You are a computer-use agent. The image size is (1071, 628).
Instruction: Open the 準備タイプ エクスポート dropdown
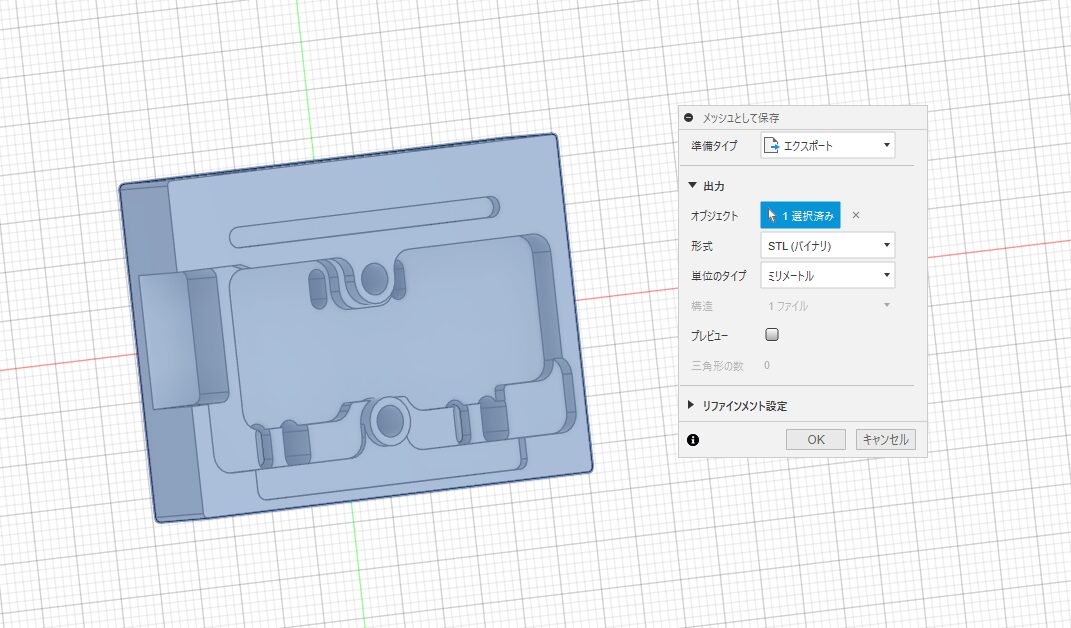827,146
